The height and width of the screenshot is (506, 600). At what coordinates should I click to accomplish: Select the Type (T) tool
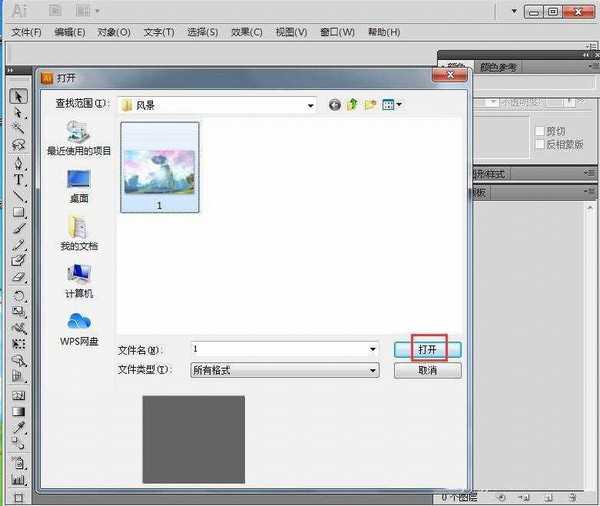(18, 179)
